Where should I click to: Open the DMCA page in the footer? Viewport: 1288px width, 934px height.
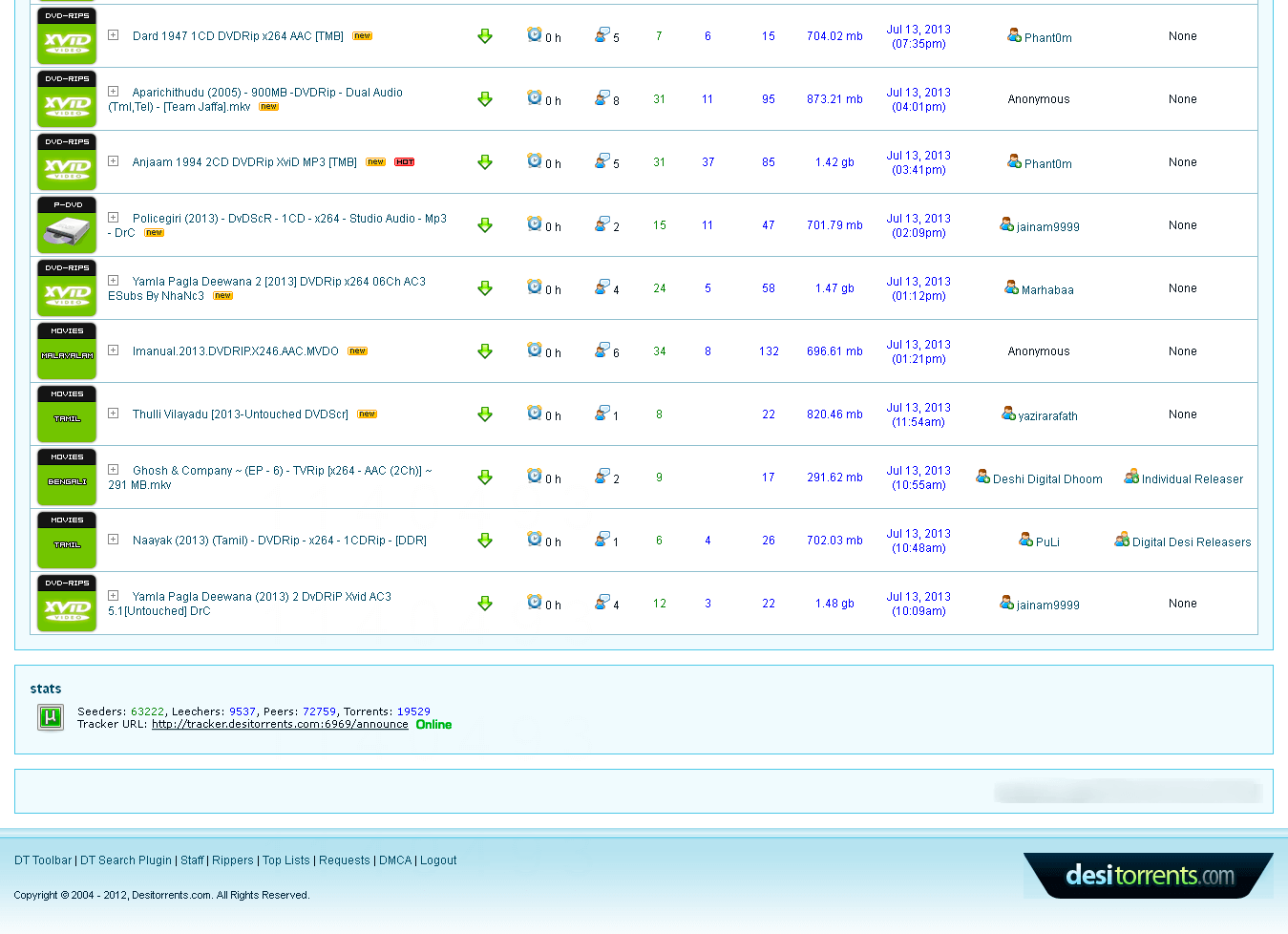tap(395, 860)
